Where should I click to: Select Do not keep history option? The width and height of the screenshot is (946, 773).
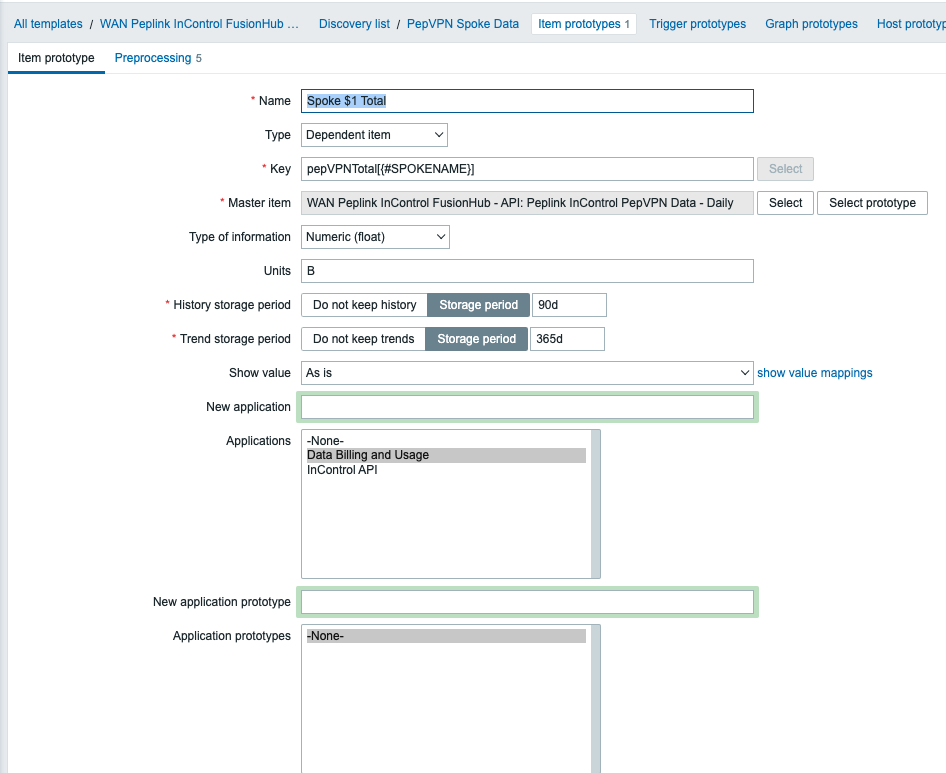tap(364, 305)
